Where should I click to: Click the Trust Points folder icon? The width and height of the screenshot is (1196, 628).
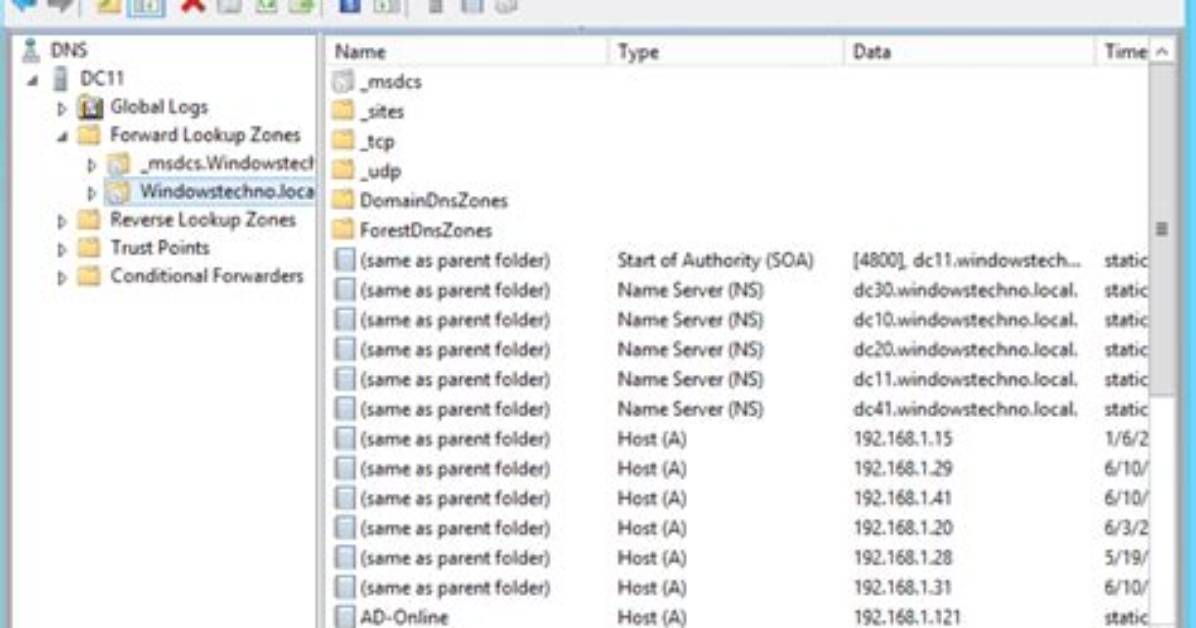(x=90, y=248)
